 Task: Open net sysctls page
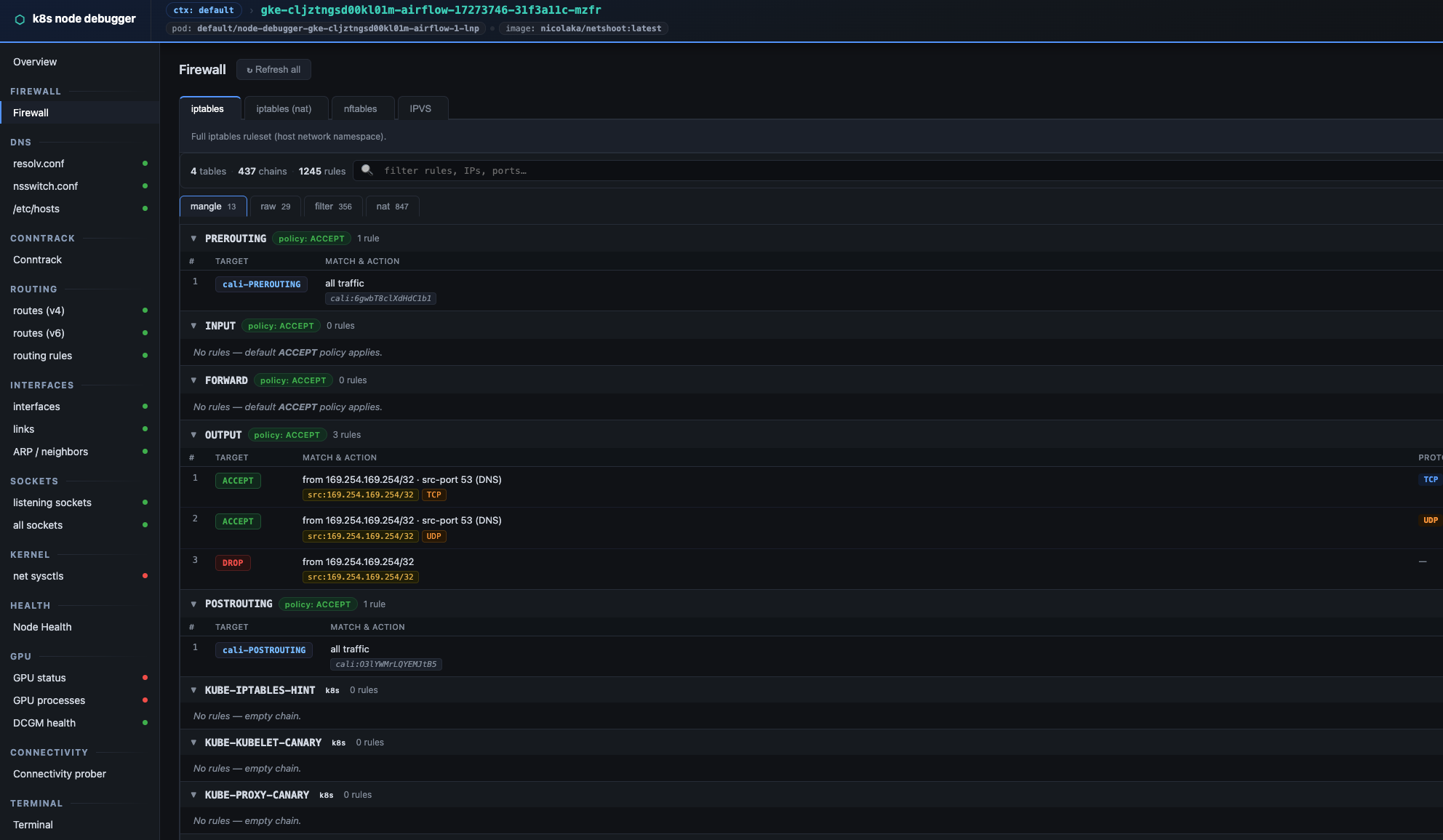point(80,576)
